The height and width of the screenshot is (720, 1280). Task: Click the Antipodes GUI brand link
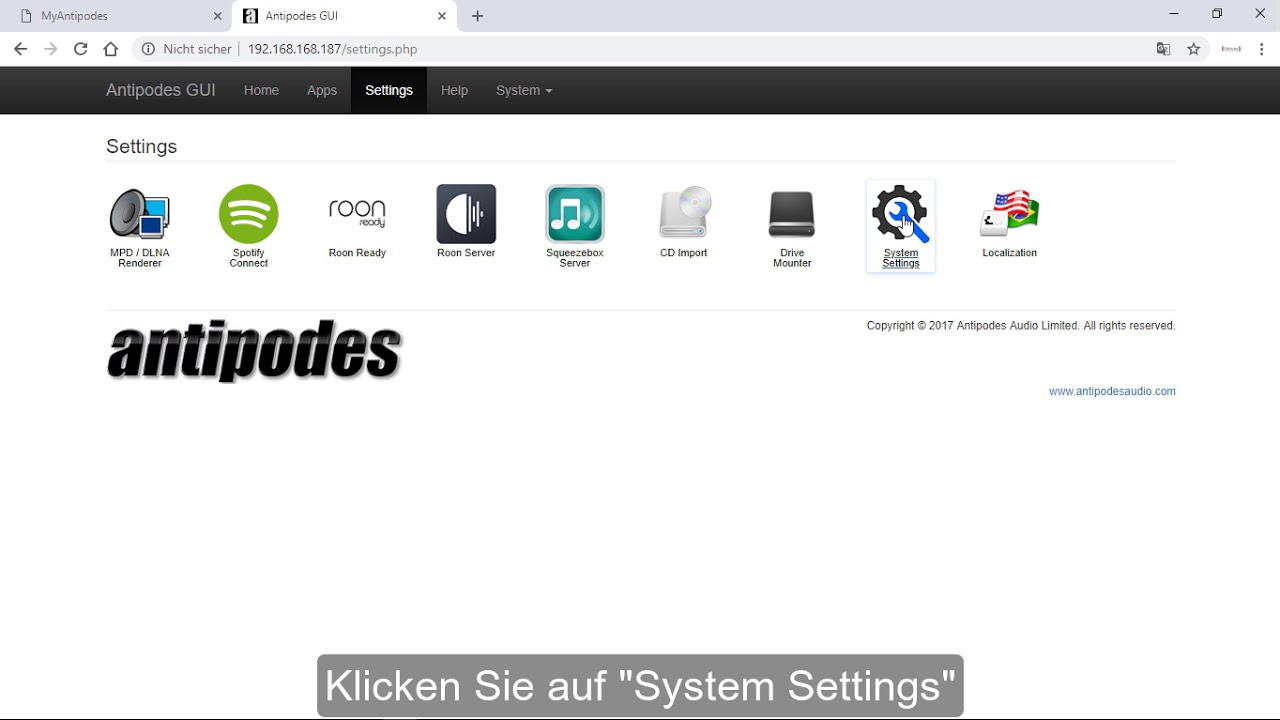point(161,90)
